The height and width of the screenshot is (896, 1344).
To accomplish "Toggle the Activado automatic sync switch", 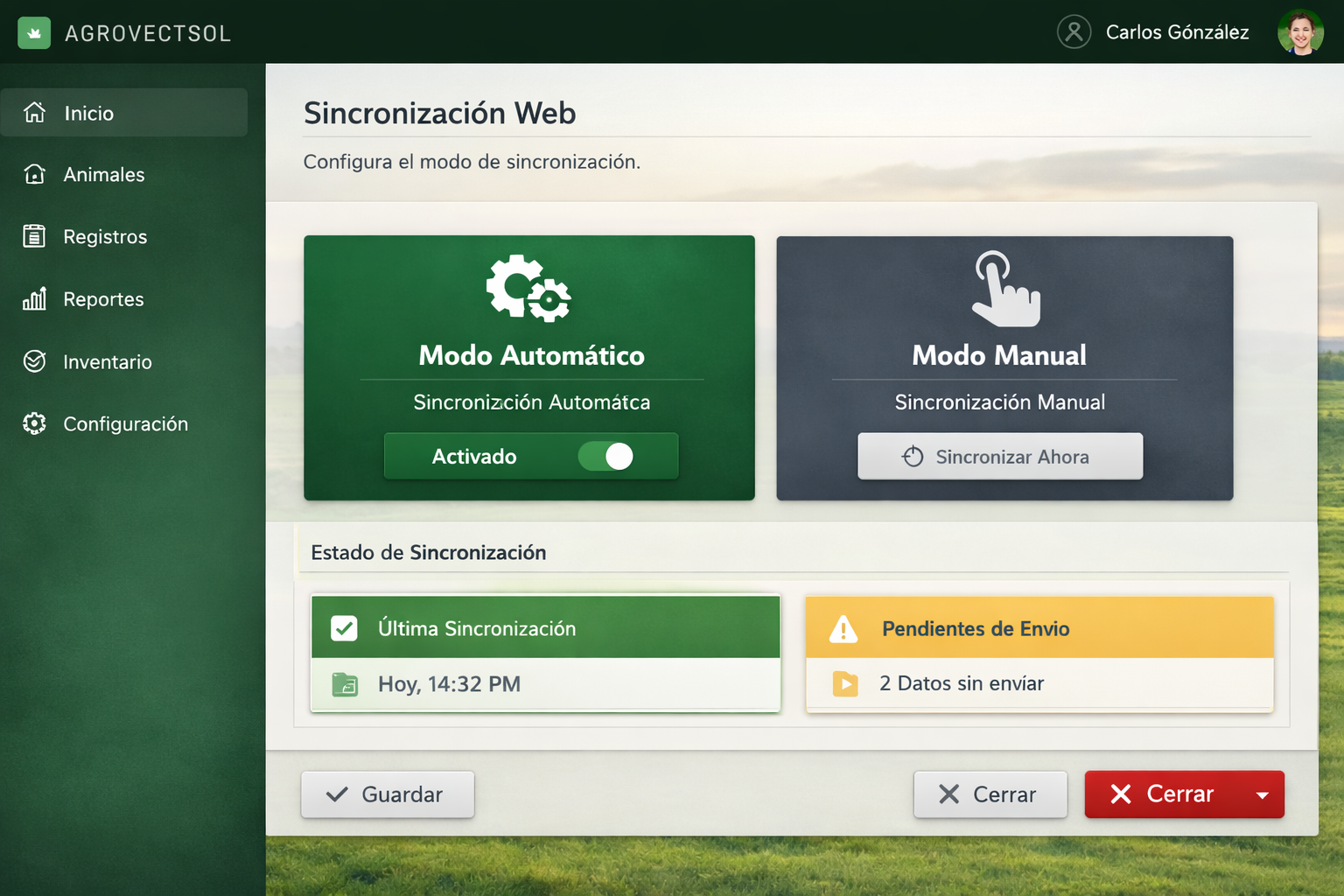I will click(605, 456).
